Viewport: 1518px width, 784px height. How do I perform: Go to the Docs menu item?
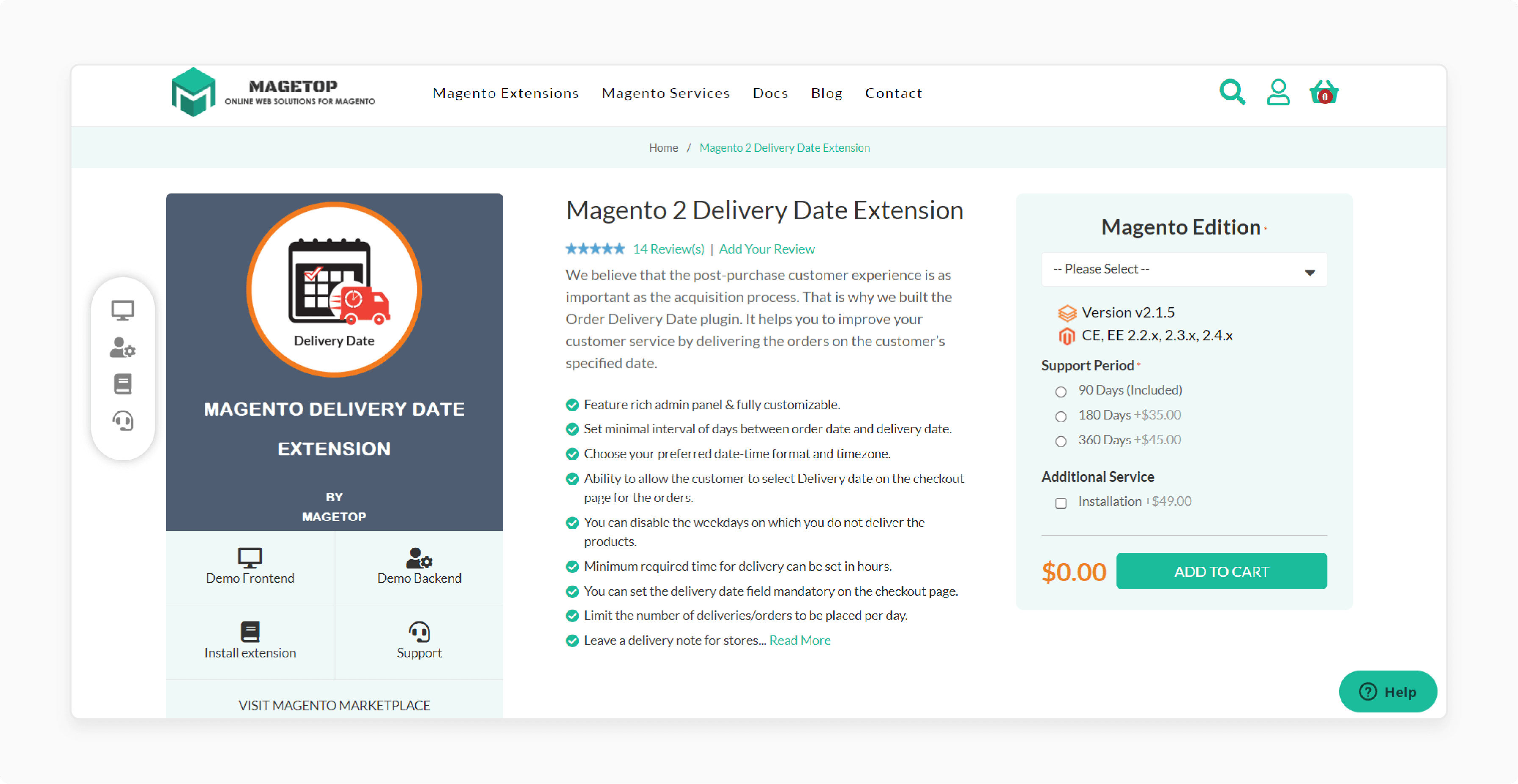pos(770,93)
